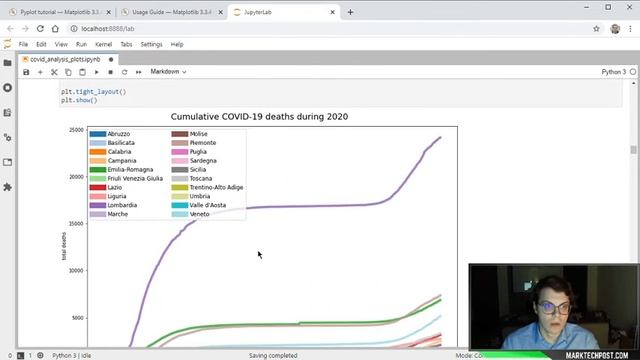
Task: Open the Tabs menu
Action: [x=126, y=44]
